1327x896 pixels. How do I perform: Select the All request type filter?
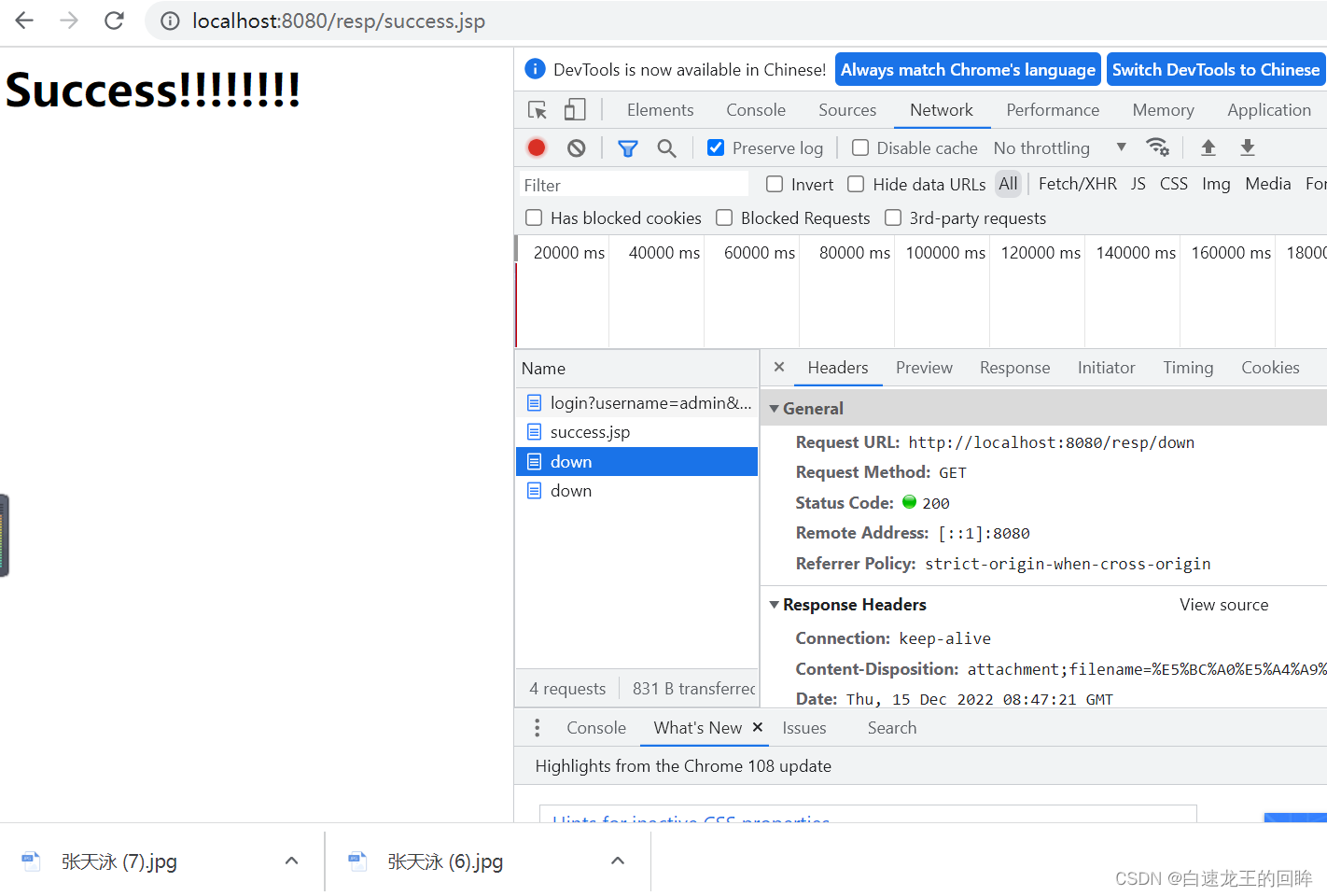tap(1008, 184)
